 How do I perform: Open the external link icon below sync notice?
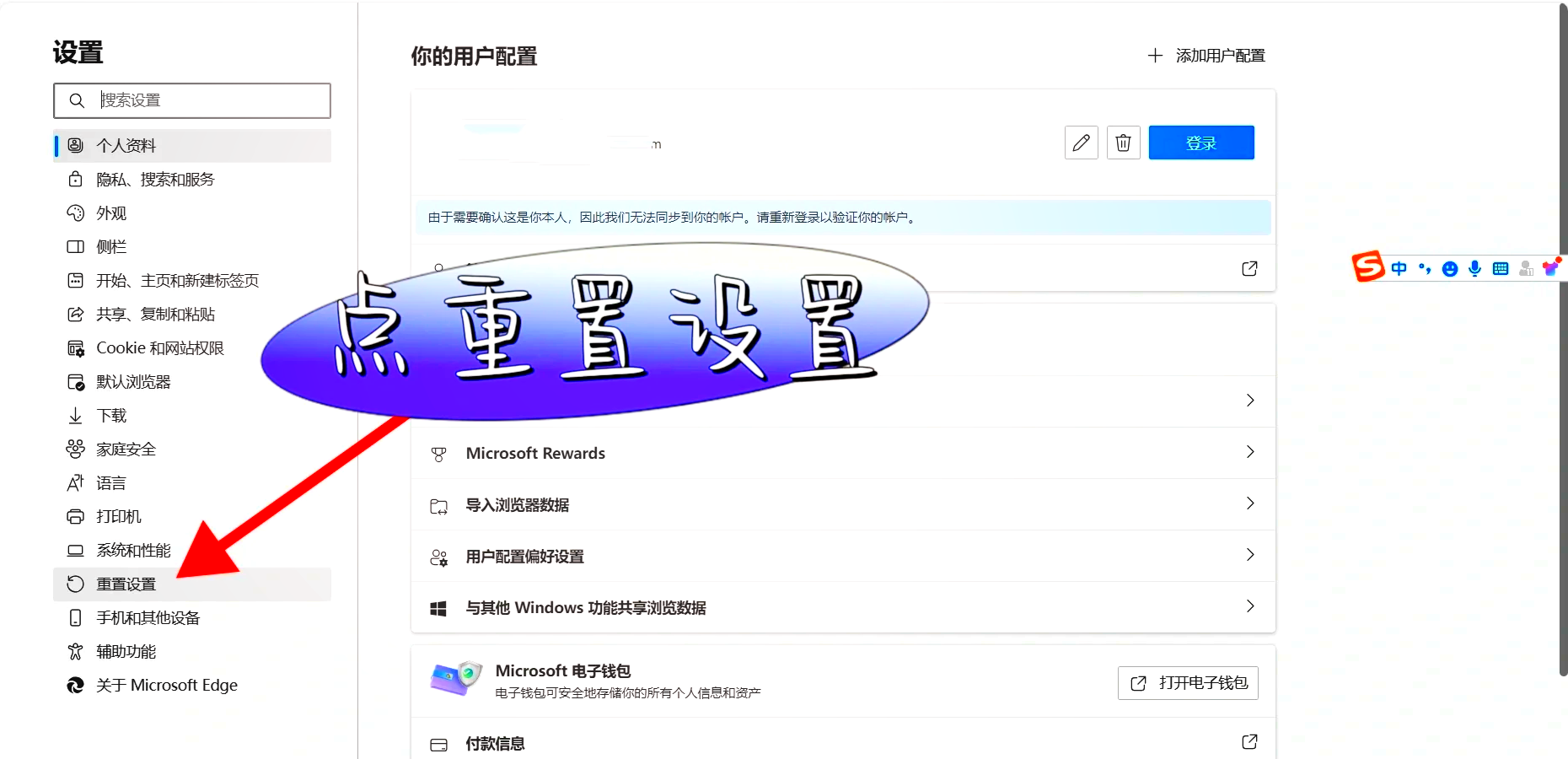coord(1249,268)
